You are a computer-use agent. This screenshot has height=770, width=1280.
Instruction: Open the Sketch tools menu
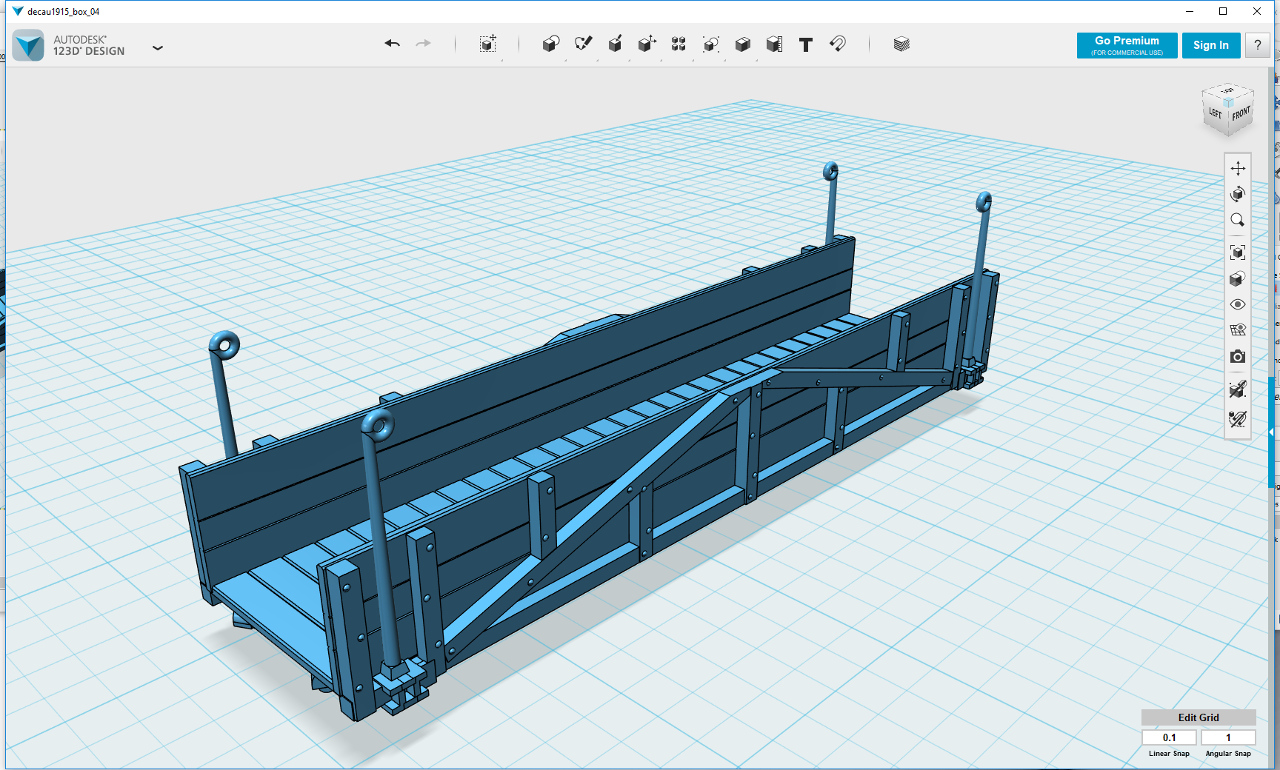[x=583, y=44]
